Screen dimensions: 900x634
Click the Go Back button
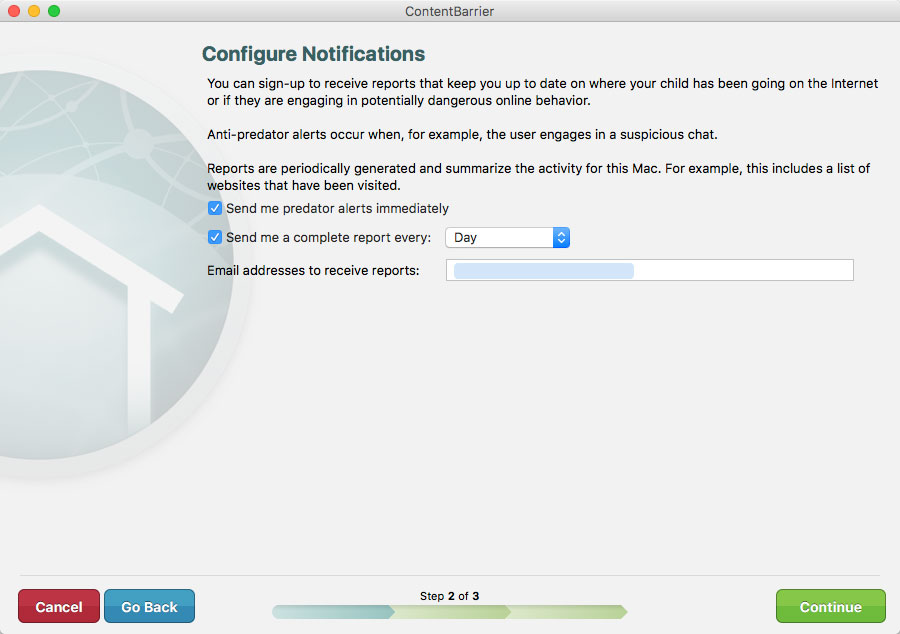click(149, 606)
